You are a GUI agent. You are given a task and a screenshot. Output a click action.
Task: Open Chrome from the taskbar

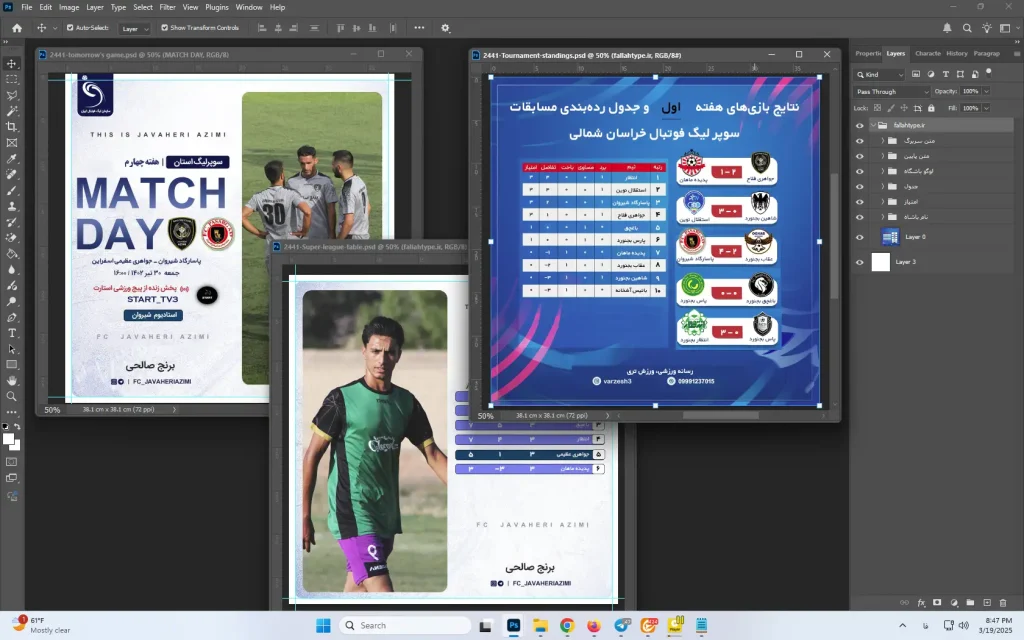tap(566, 626)
